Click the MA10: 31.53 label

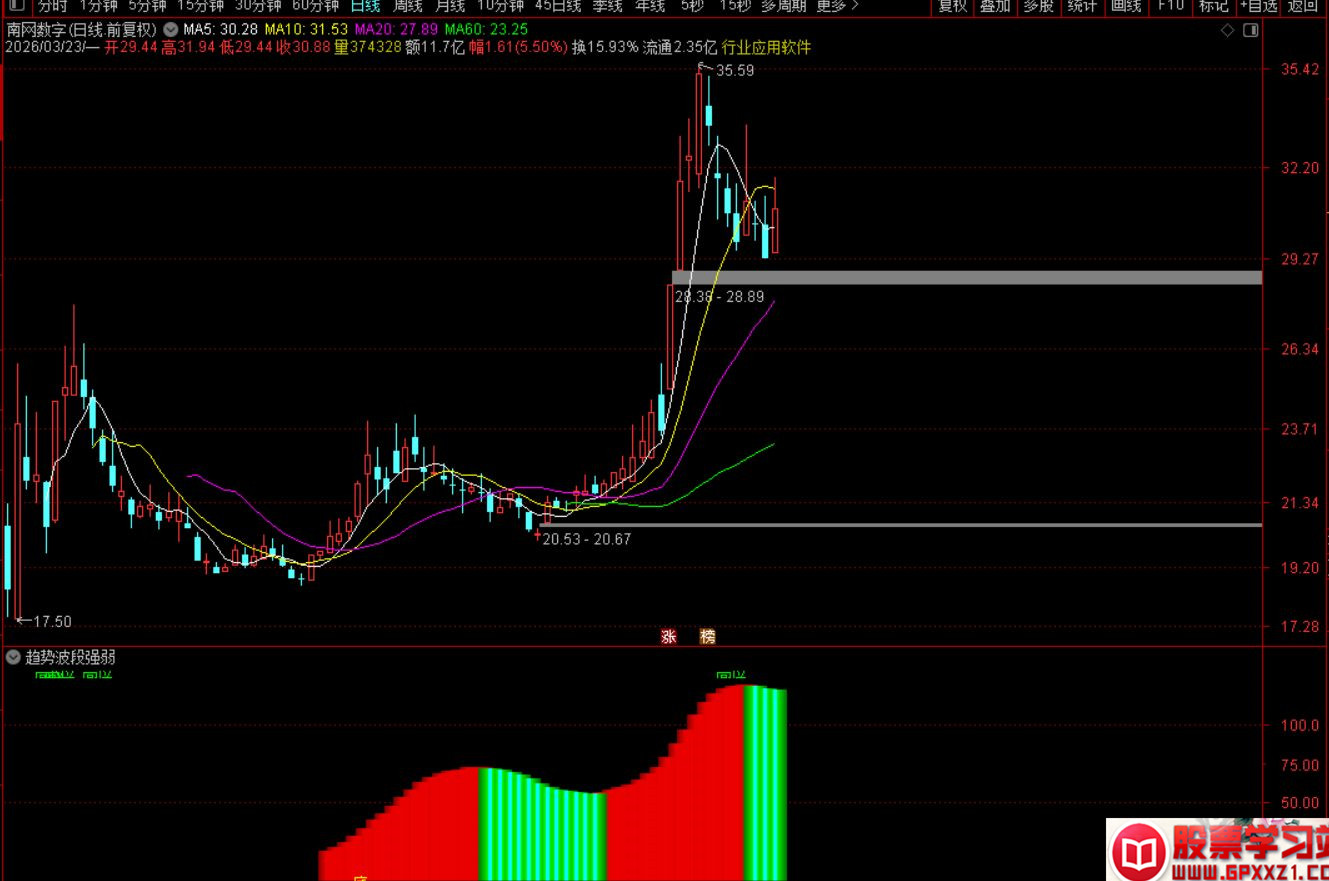click(306, 30)
